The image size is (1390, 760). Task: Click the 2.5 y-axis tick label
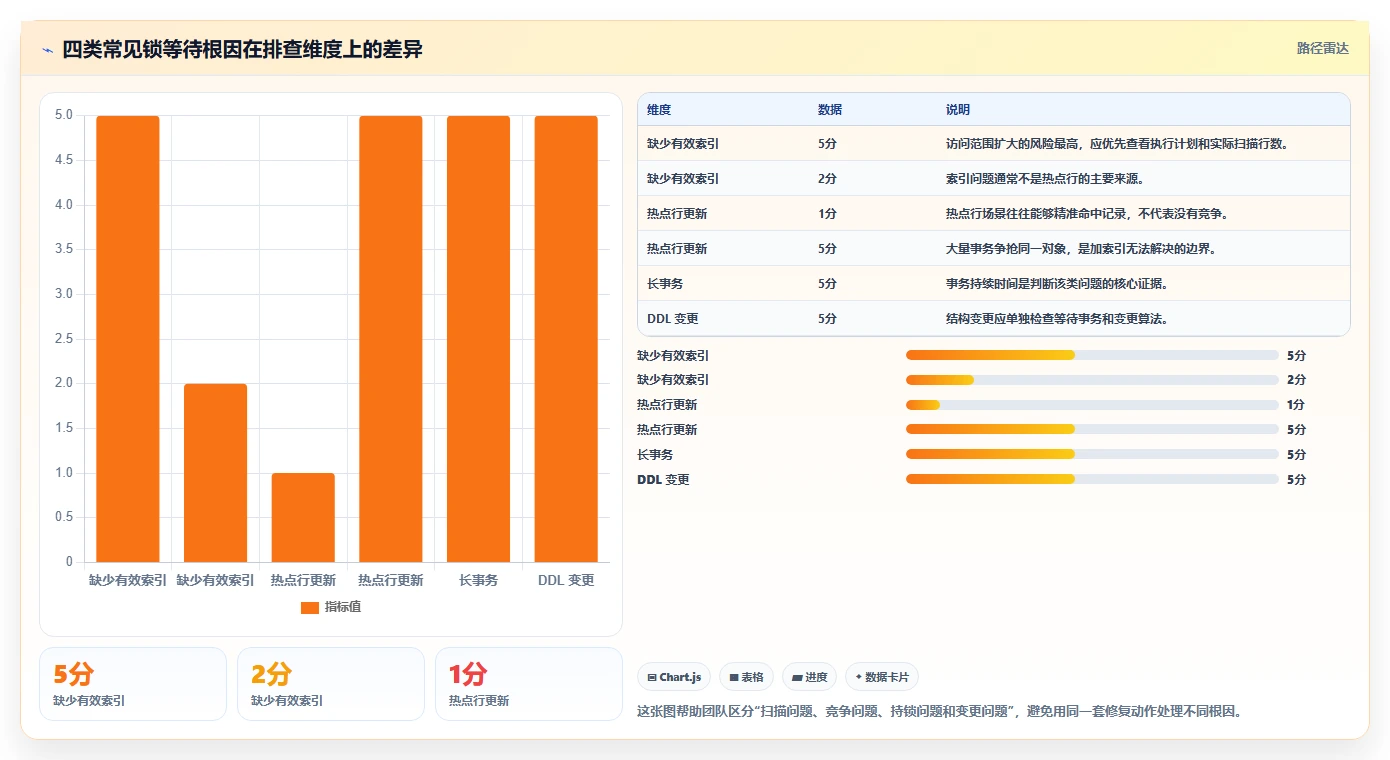click(x=63, y=339)
